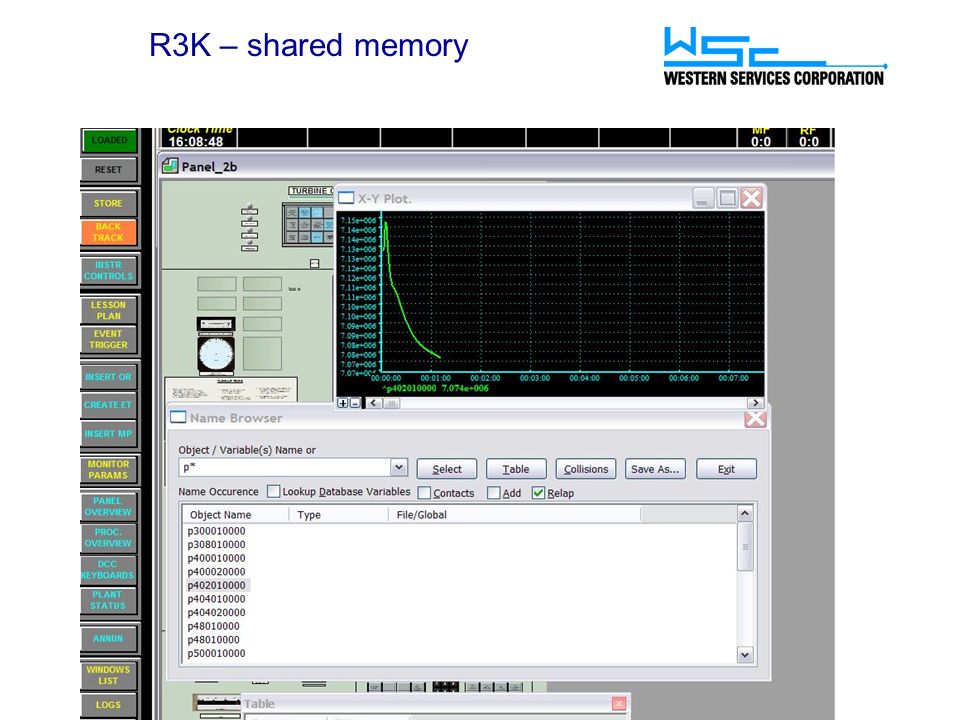Viewport: 960px width, 720px height.
Task: Click the list scroll up arrow
Action: (x=744, y=513)
